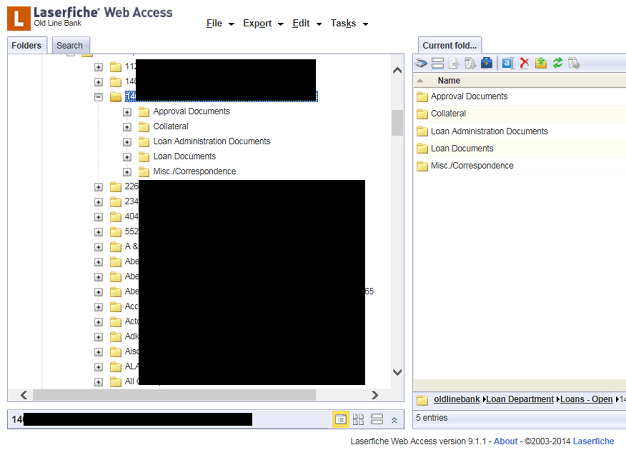This screenshot has height=450, width=626.
Task: Select Misc./Correspondence label in the folder tree
Action: [194, 172]
